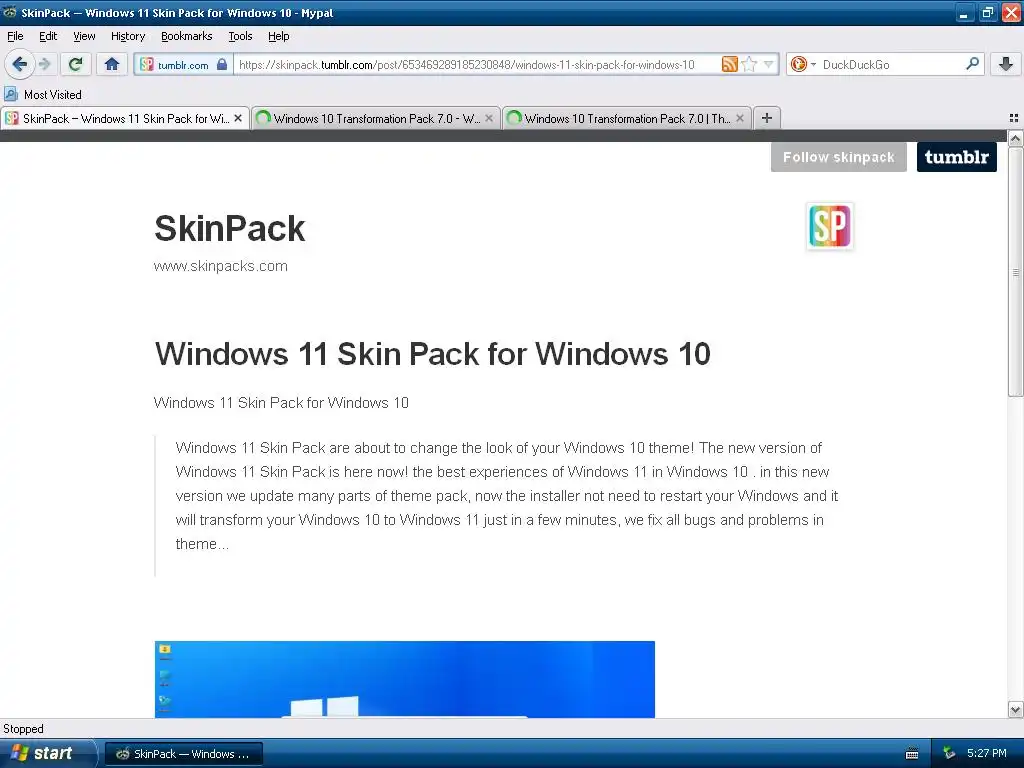Open the View menu

84,36
